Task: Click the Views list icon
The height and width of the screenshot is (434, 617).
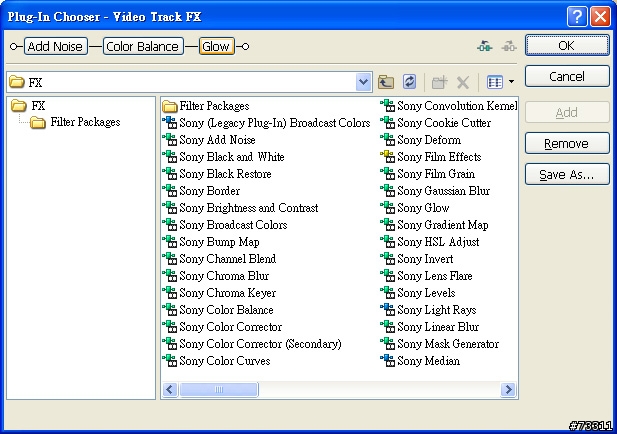Action: coord(495,82)
